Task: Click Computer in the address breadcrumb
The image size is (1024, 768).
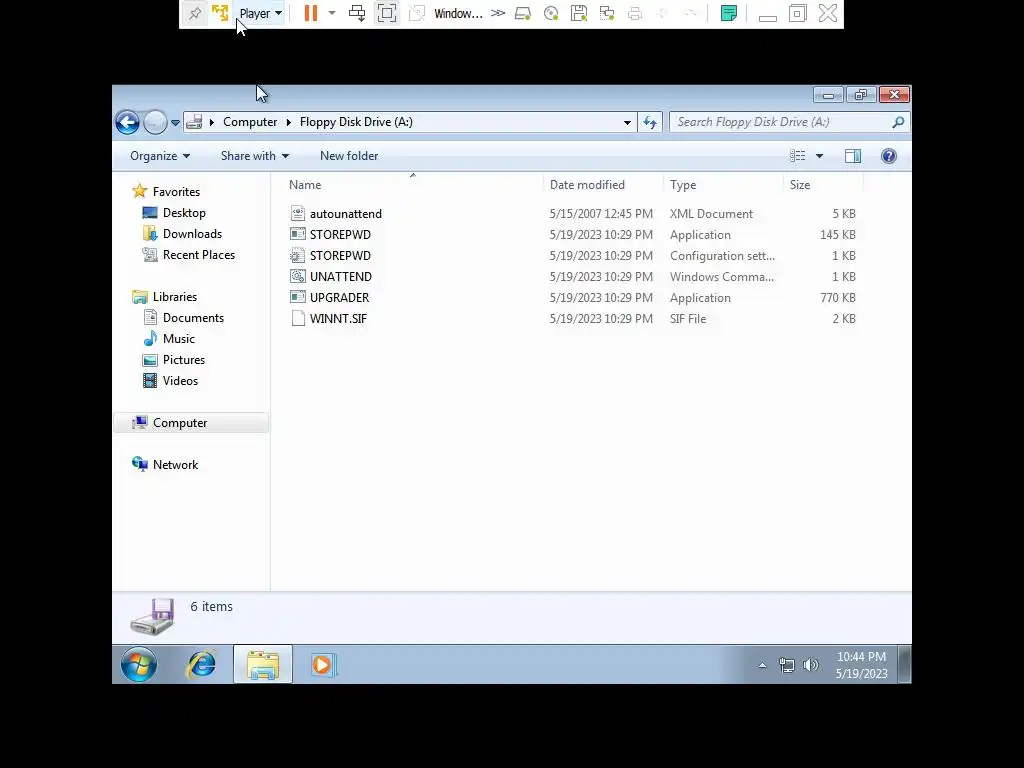Action: click(250, 122)
